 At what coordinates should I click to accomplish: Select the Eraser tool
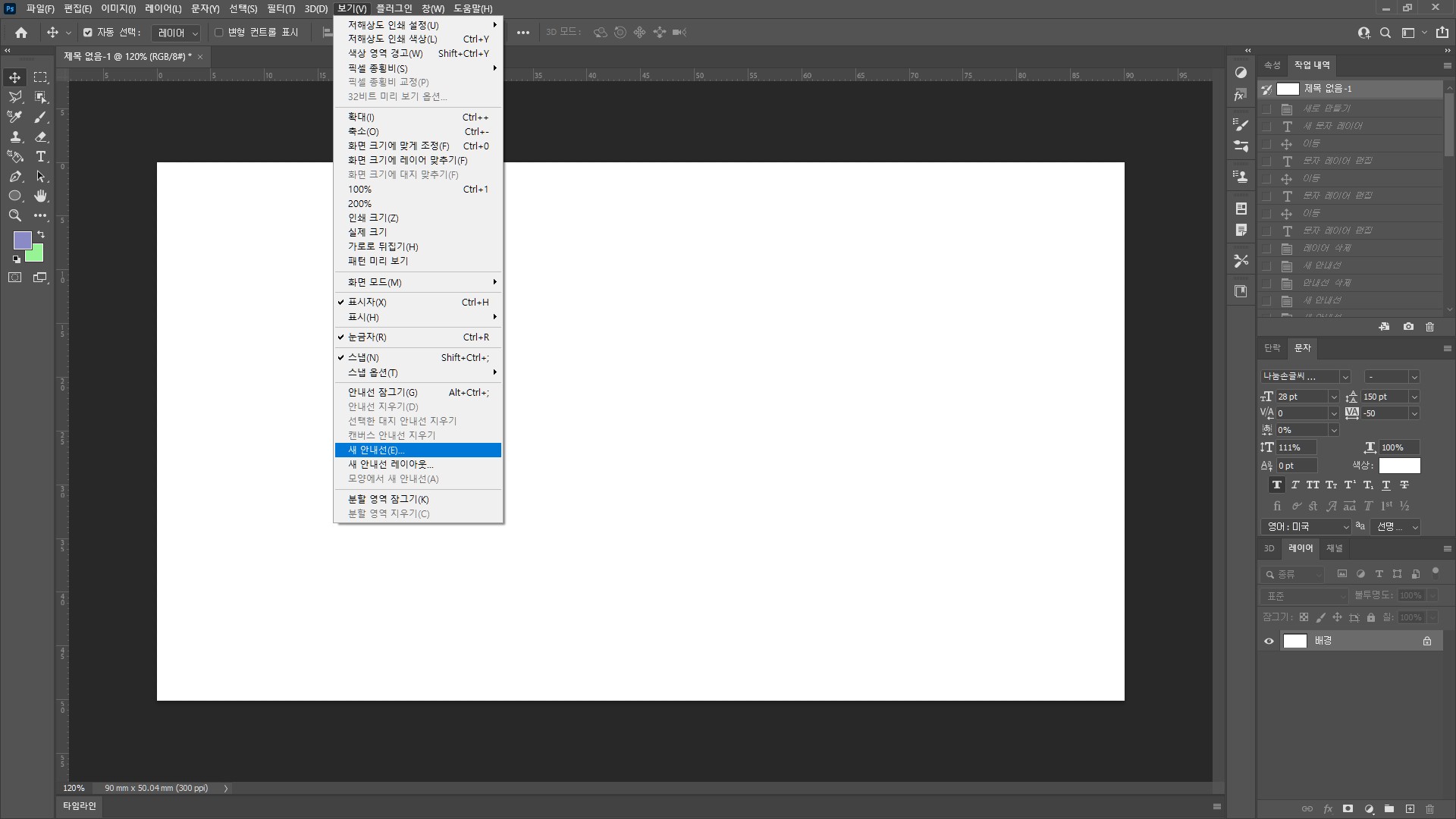coord(41,137)
